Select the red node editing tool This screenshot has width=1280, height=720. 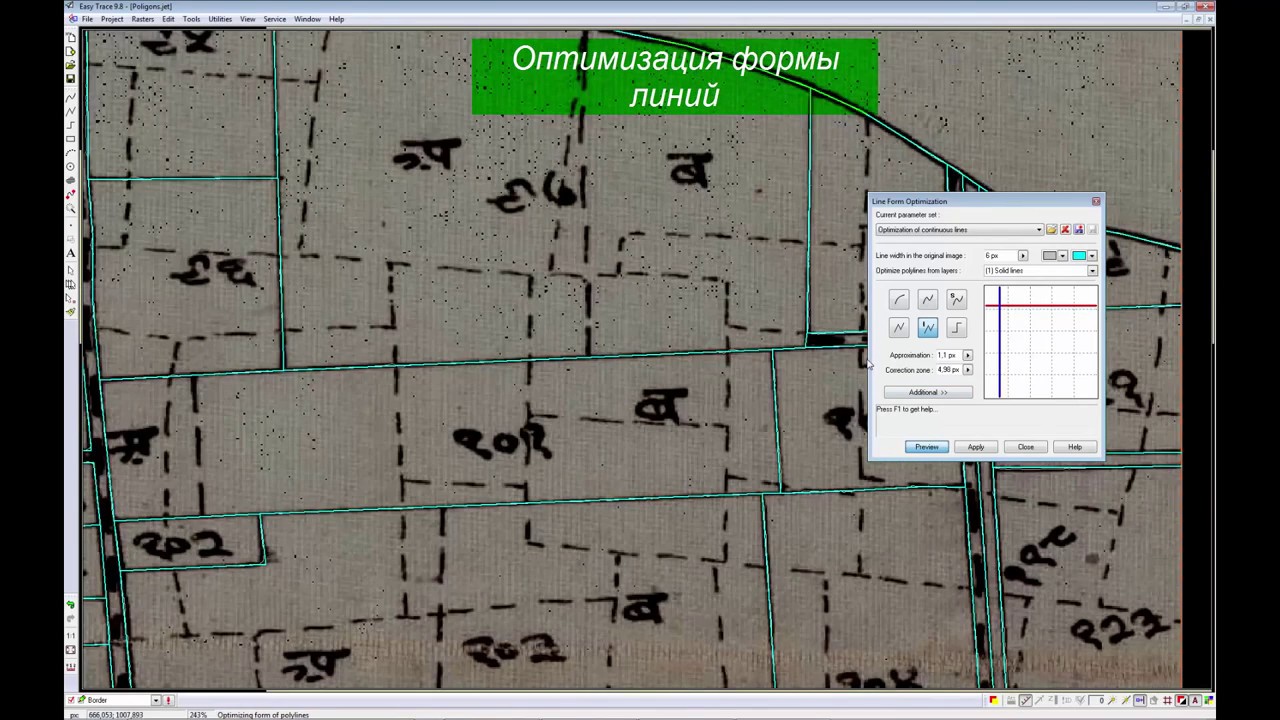tap(70, 194)
